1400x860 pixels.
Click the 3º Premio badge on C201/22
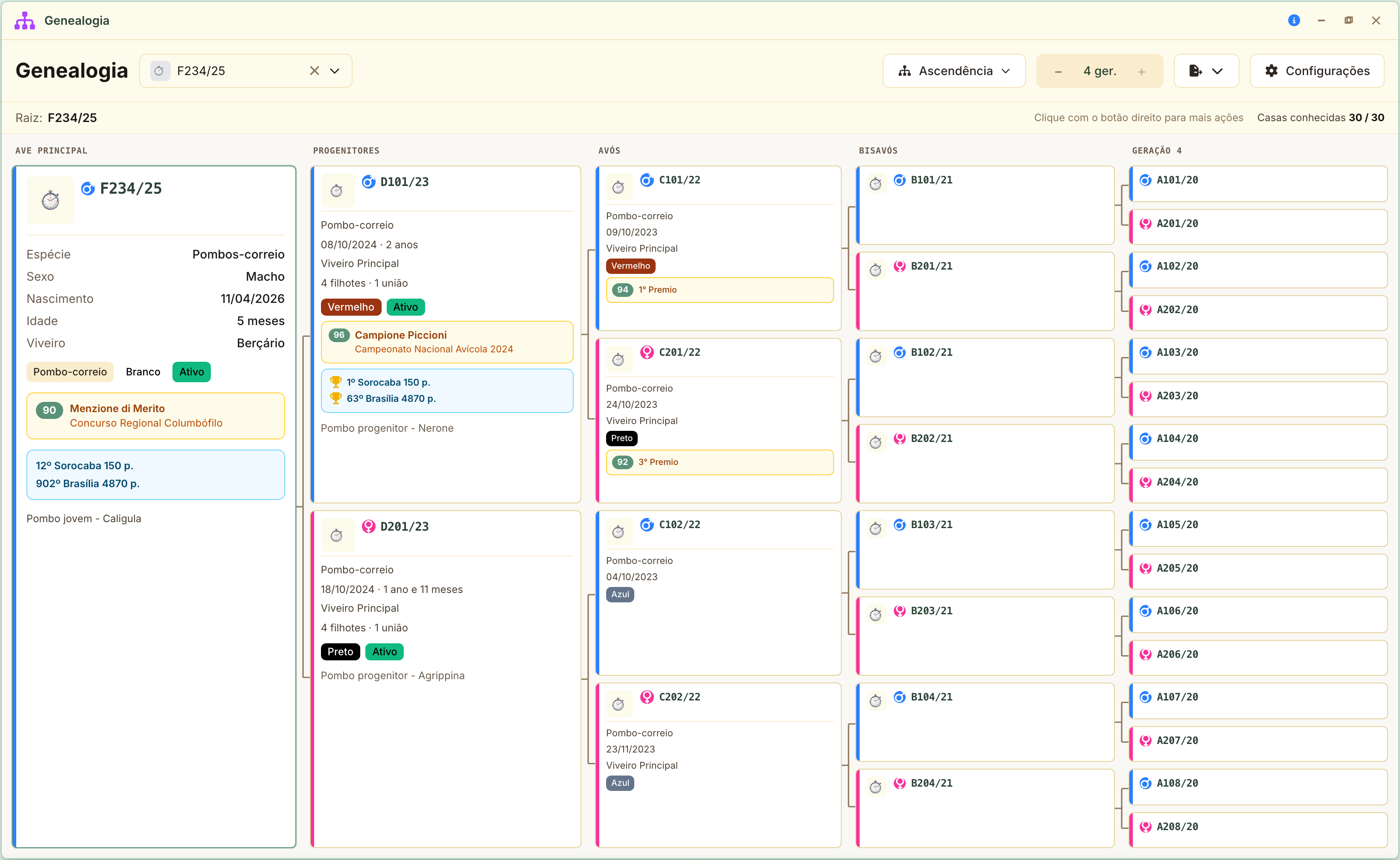[720, 462]
